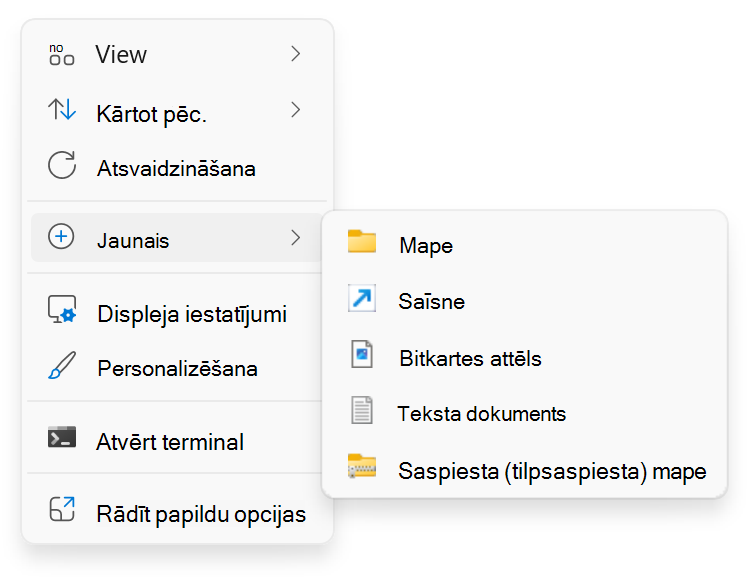Click the Rādīt papildu opcijas expand icon
The height and width of the screenshot is (577, 756).
click(x=62, y=509)
